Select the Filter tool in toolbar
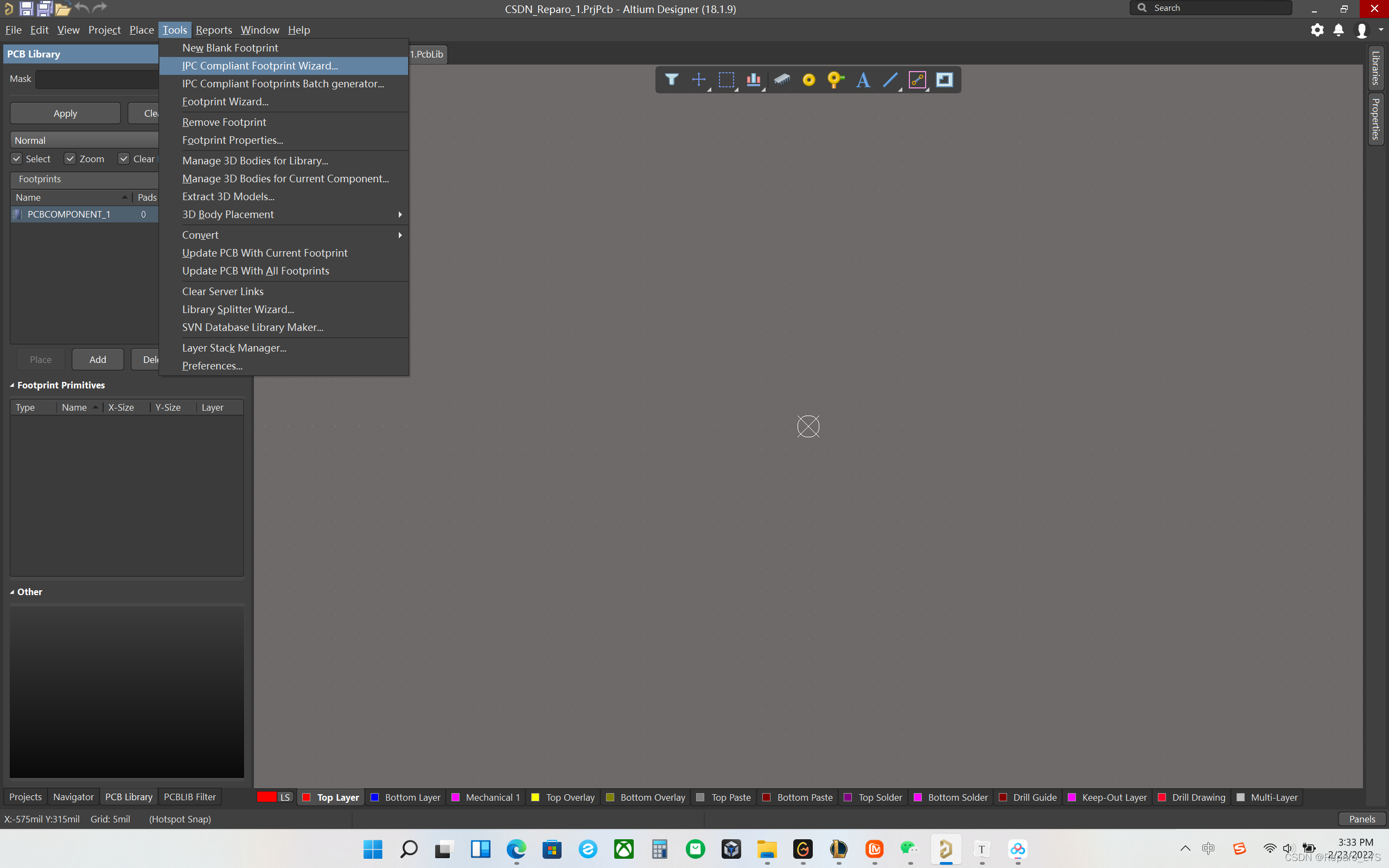The width and height of the screenshot is (1389, 868). click(x=670, y=80)
